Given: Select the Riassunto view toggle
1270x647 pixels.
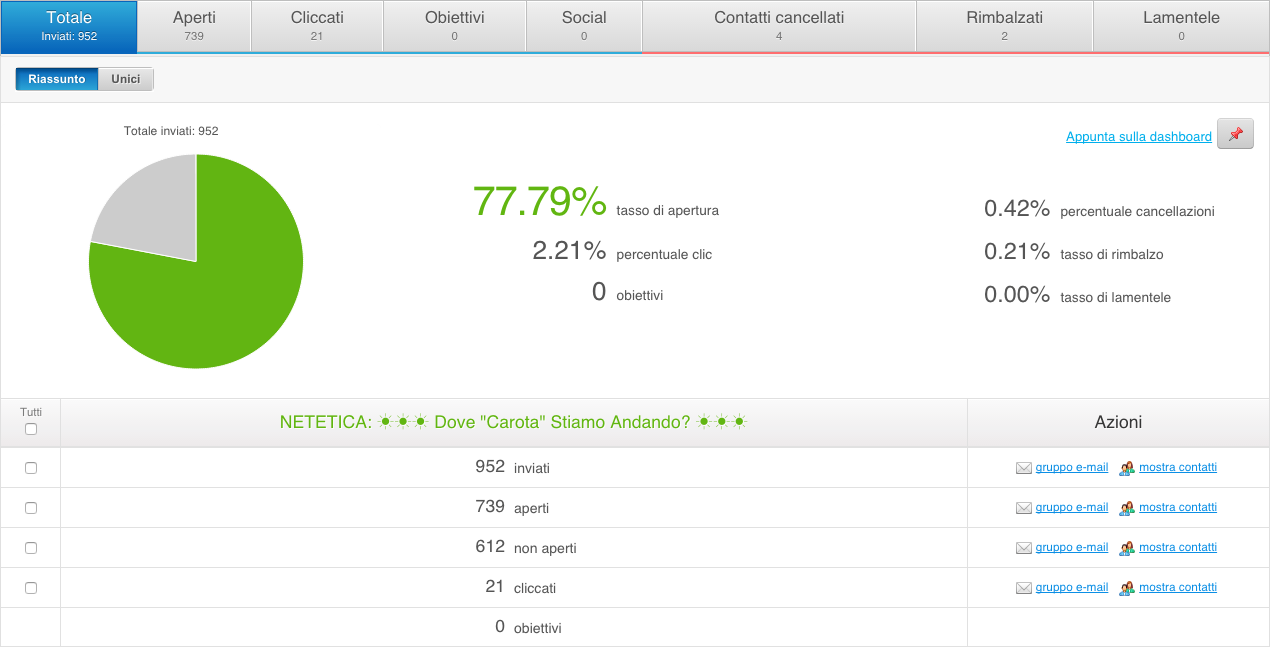Looking at the screenshot, I should pos(57,79).
